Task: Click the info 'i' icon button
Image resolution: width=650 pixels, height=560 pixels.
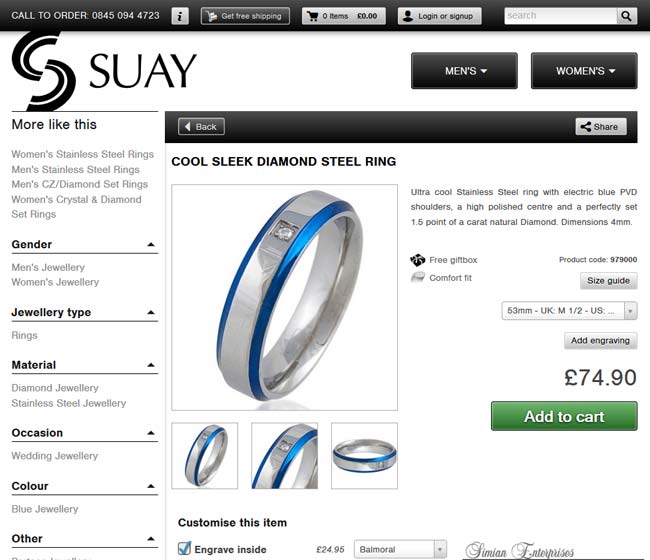Action: (x=180, y=16)
